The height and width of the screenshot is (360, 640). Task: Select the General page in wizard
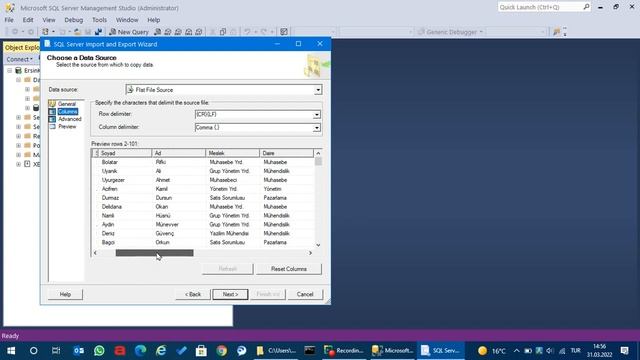click(67, 104)
